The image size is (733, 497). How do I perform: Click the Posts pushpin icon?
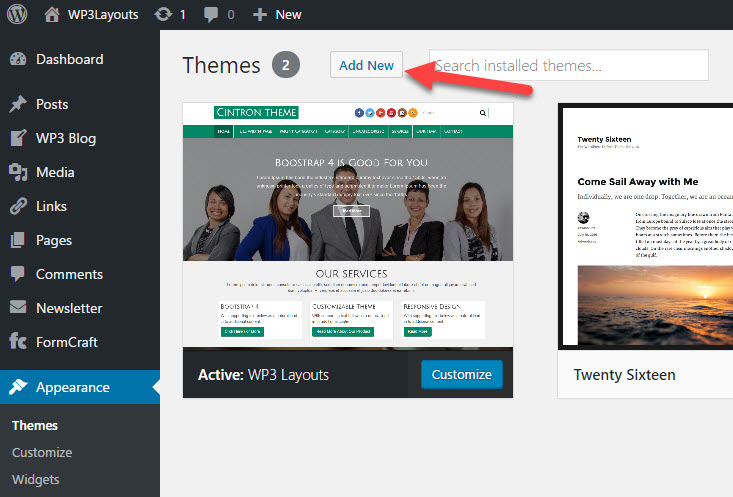pyautogui.click(x=18, y=104)
